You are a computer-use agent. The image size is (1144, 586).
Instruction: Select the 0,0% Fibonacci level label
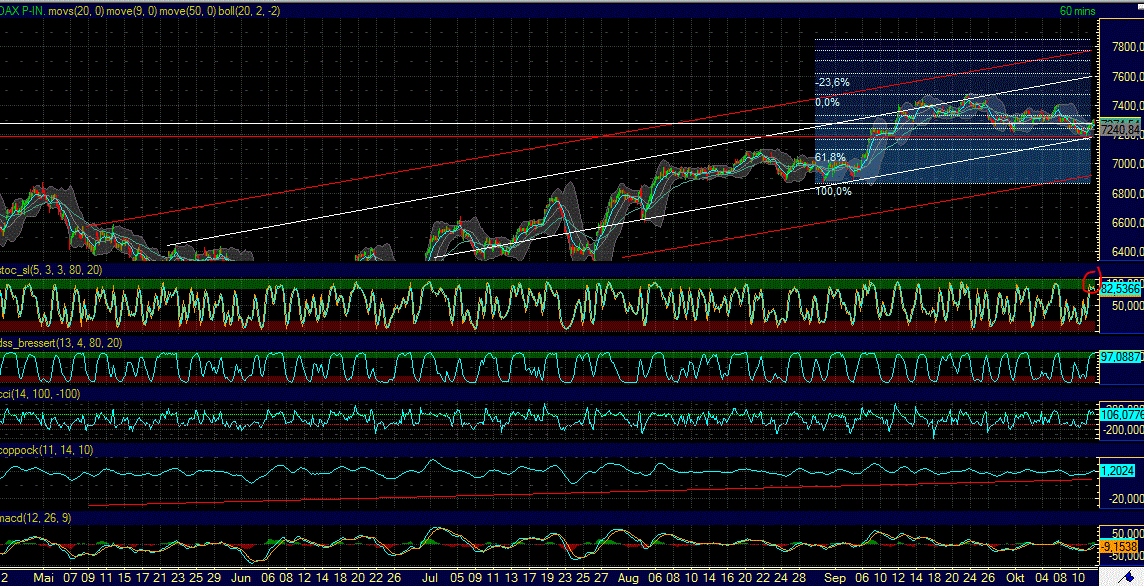click(x=826, y=101)
